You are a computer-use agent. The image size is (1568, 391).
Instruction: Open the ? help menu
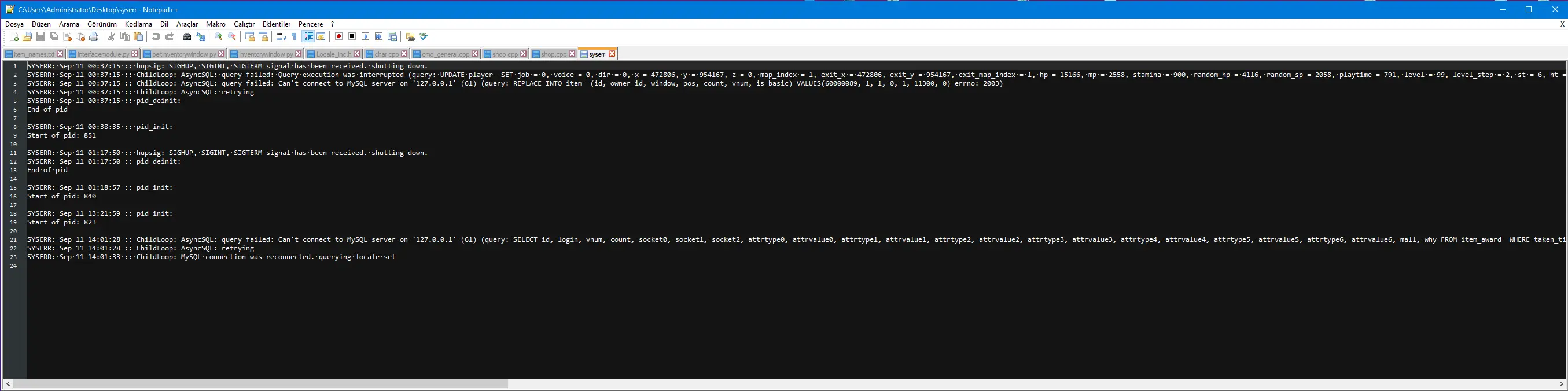click(x=332, y=24)
